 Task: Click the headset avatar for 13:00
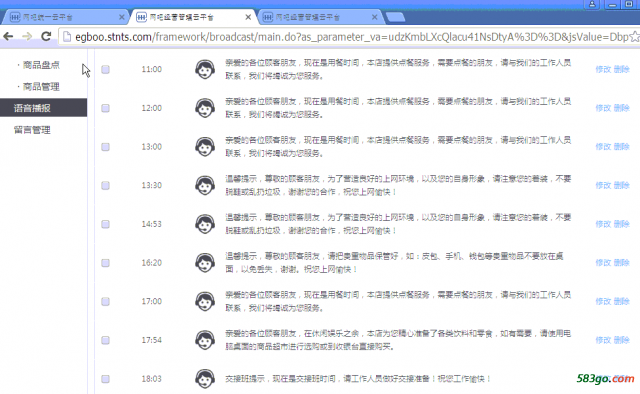[x=205, y=147]
